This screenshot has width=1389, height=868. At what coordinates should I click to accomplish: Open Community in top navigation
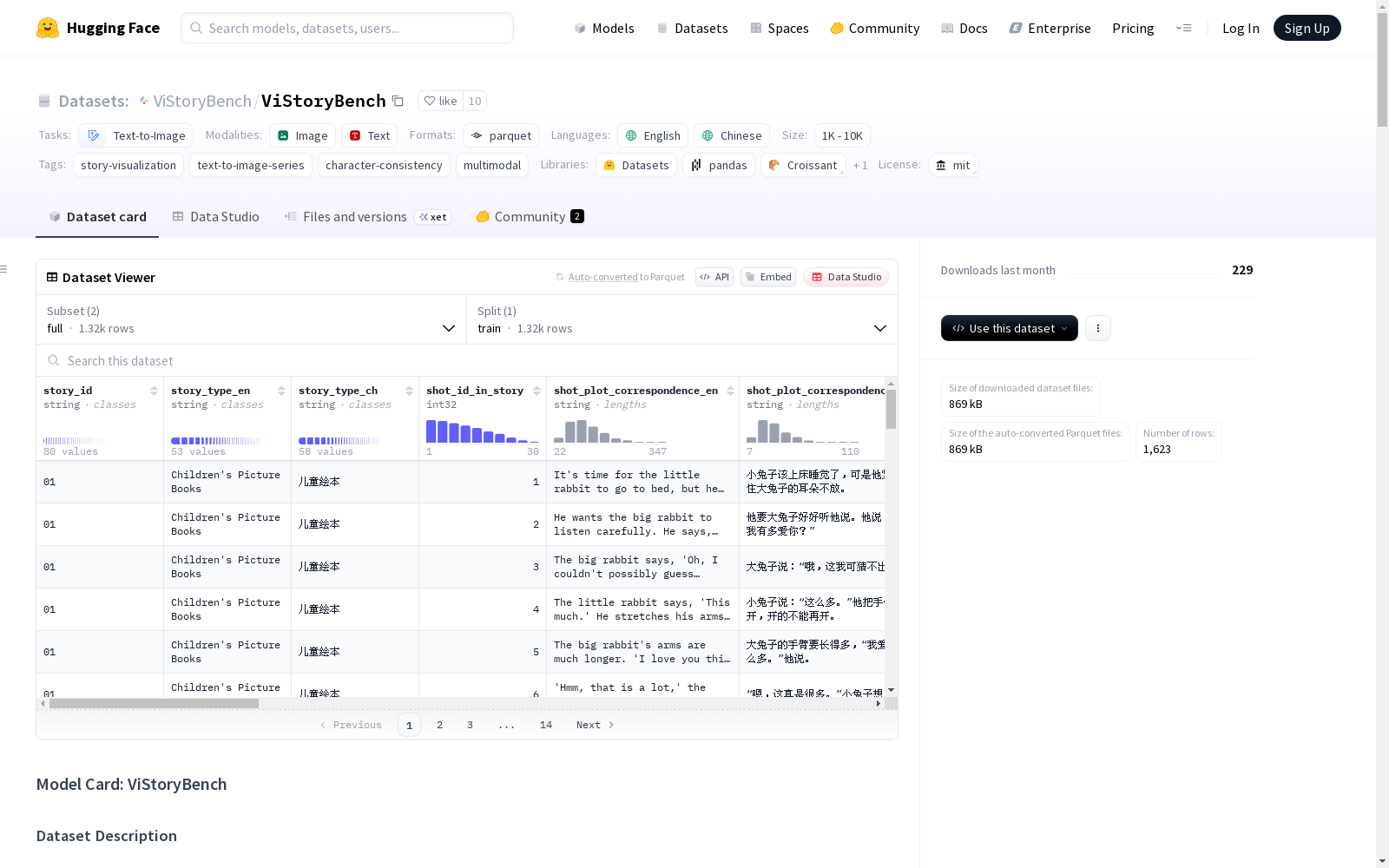(874, 28)
